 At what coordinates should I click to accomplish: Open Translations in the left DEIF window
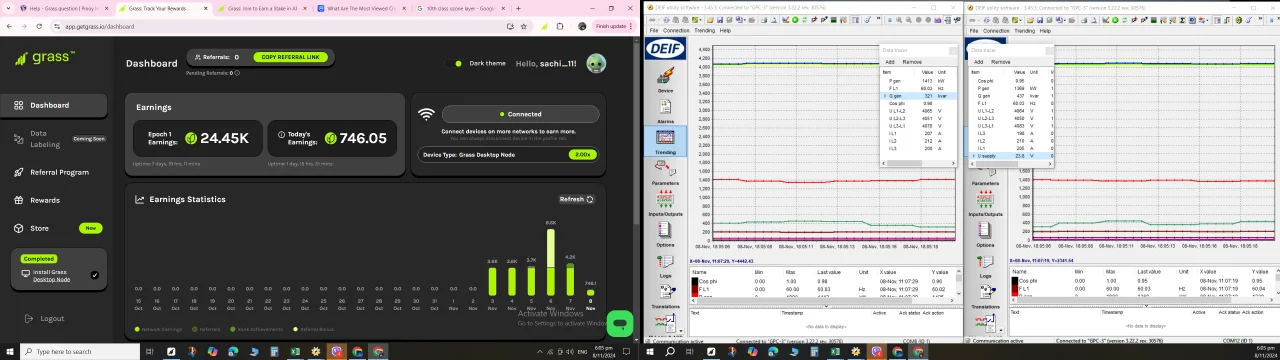665,296
